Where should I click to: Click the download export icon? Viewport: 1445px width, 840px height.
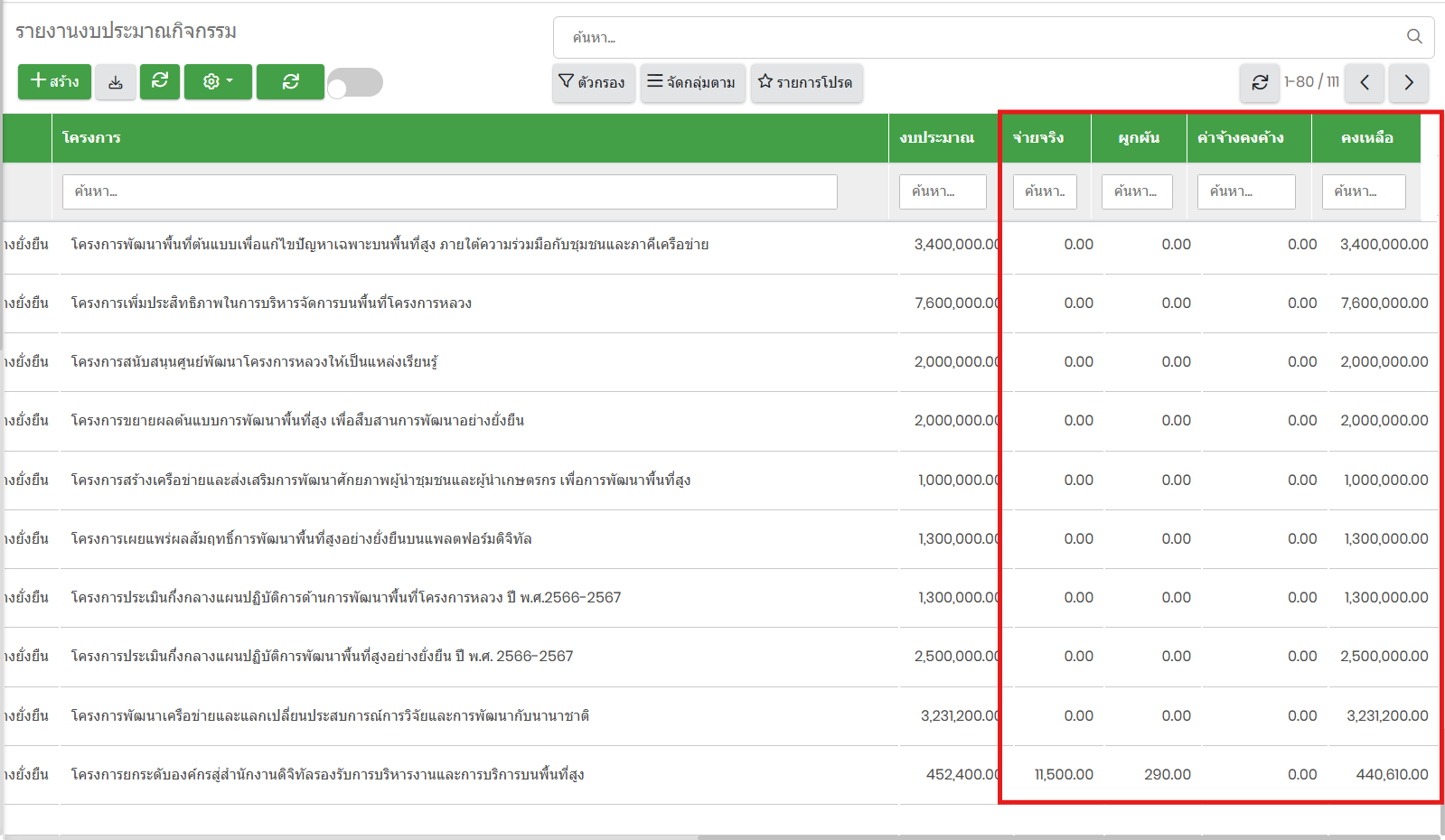(x=116, y=82)
